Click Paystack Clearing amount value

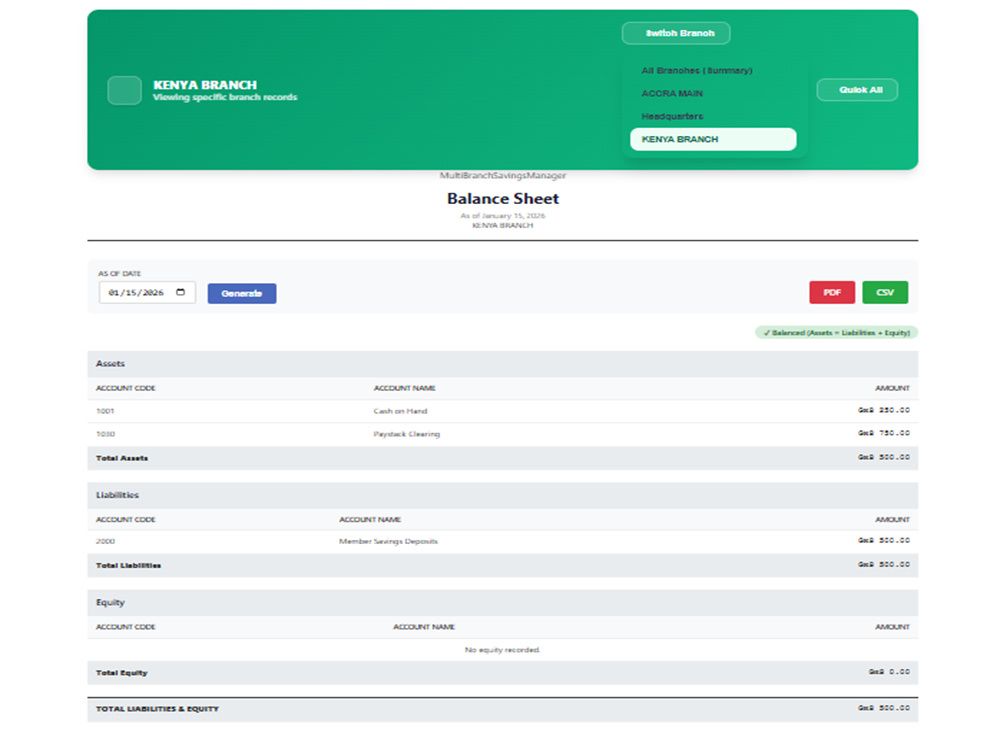tap(884, 433)
